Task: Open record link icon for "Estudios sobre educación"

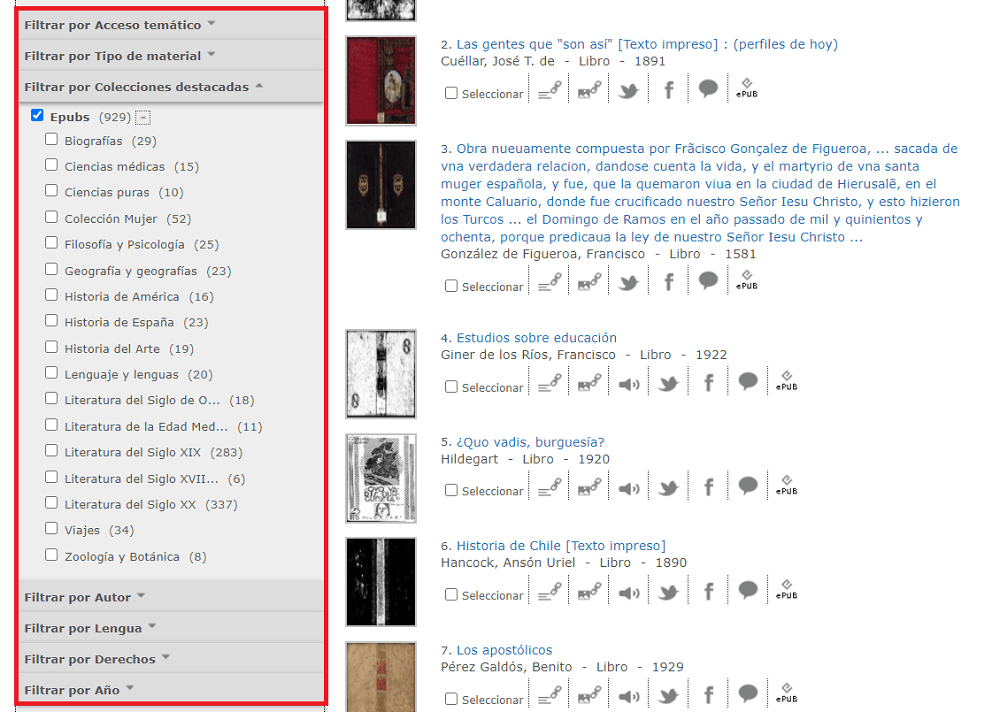Action: coord(550,382)
